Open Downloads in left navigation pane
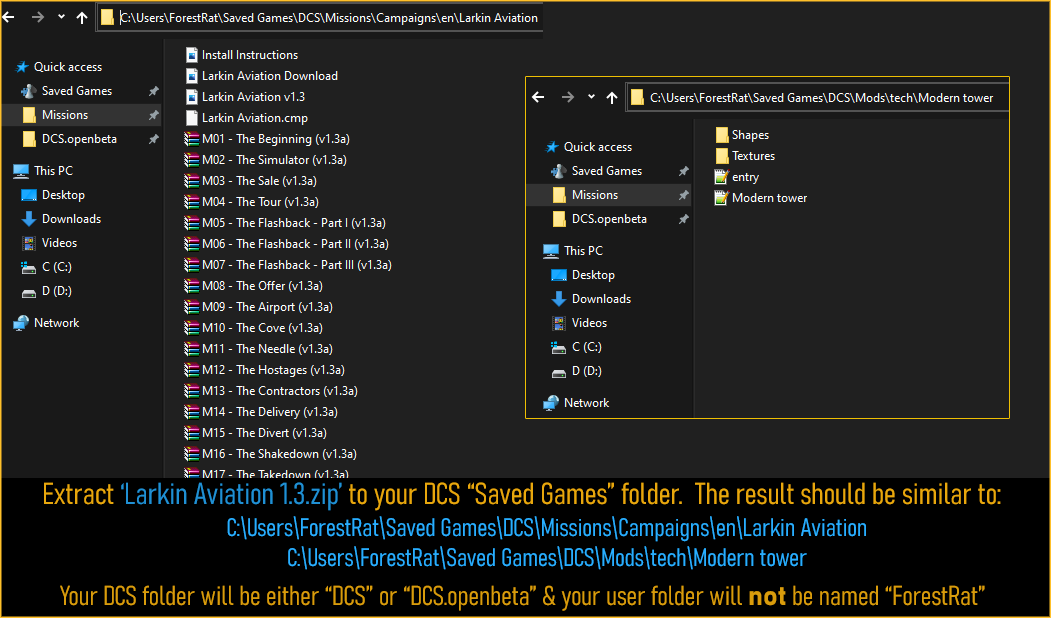This screenshot has width=1051, height=618. point(71,219)
